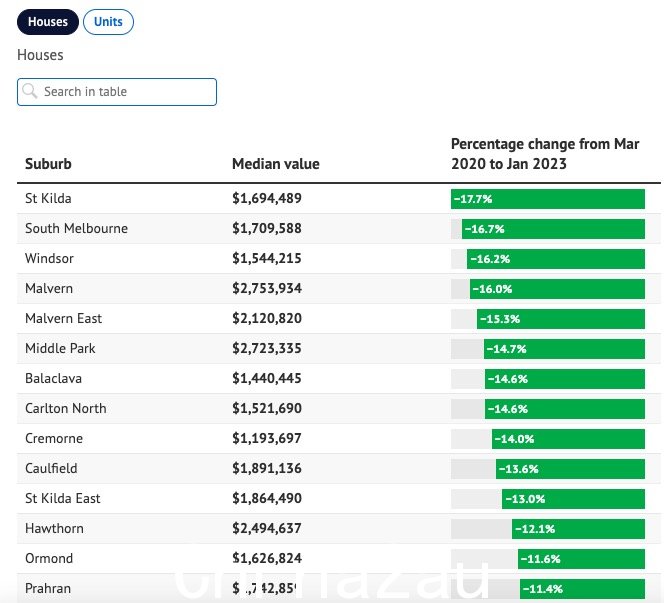This screenshot has width=664, height=603.
Task: Click the median value $1,521,690
Action: pyautogui.click(x=267, y=408)
